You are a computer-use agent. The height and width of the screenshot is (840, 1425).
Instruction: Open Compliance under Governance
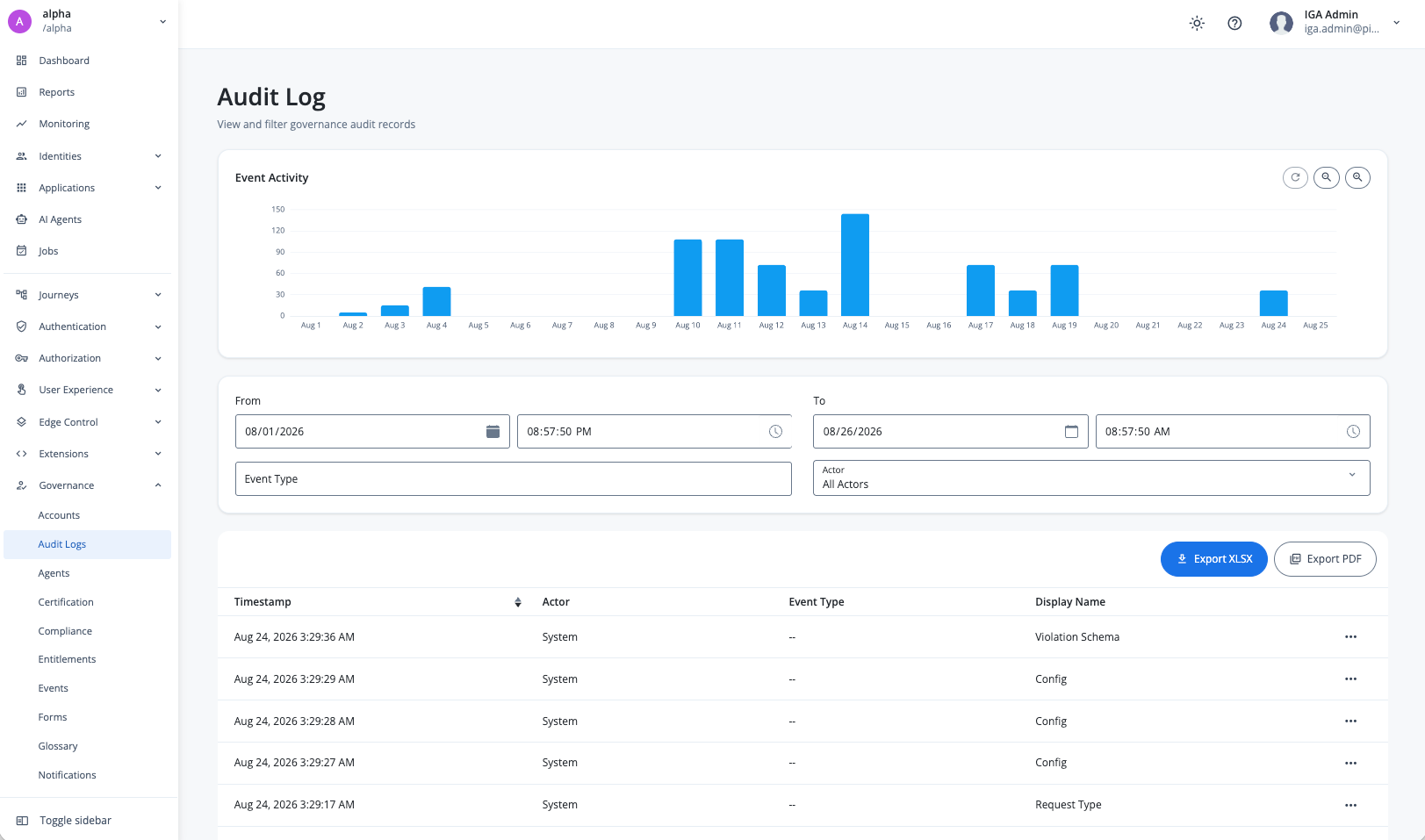pos(65,631)
